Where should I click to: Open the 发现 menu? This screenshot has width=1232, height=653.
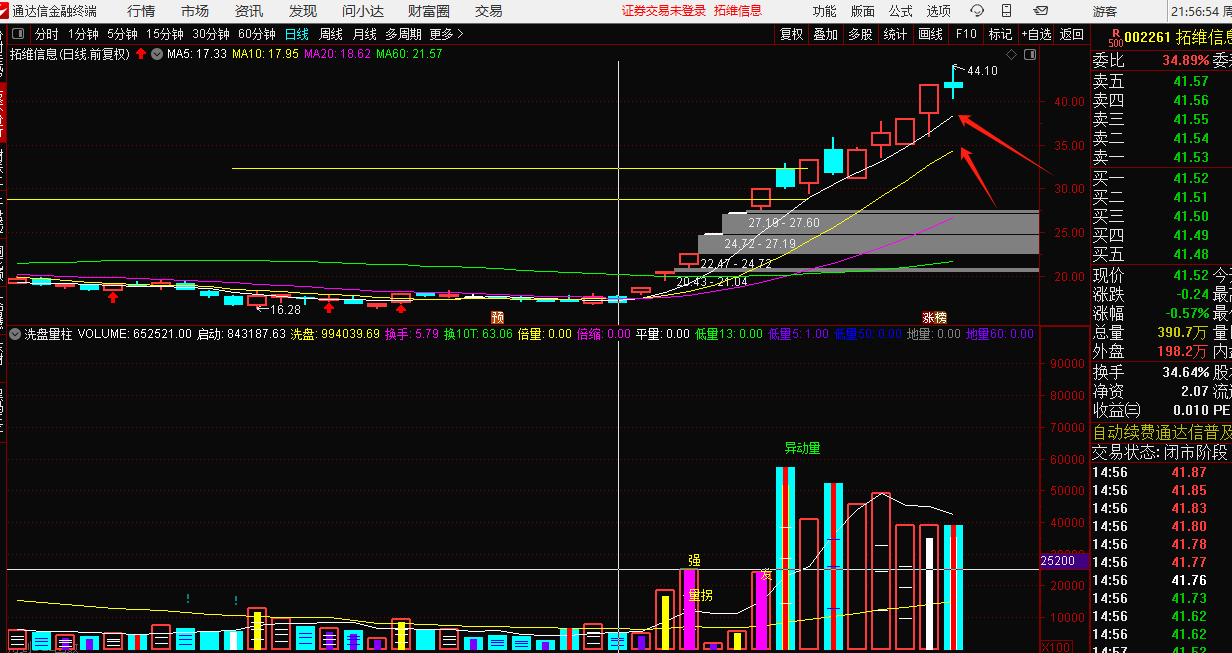click(303, 11)
